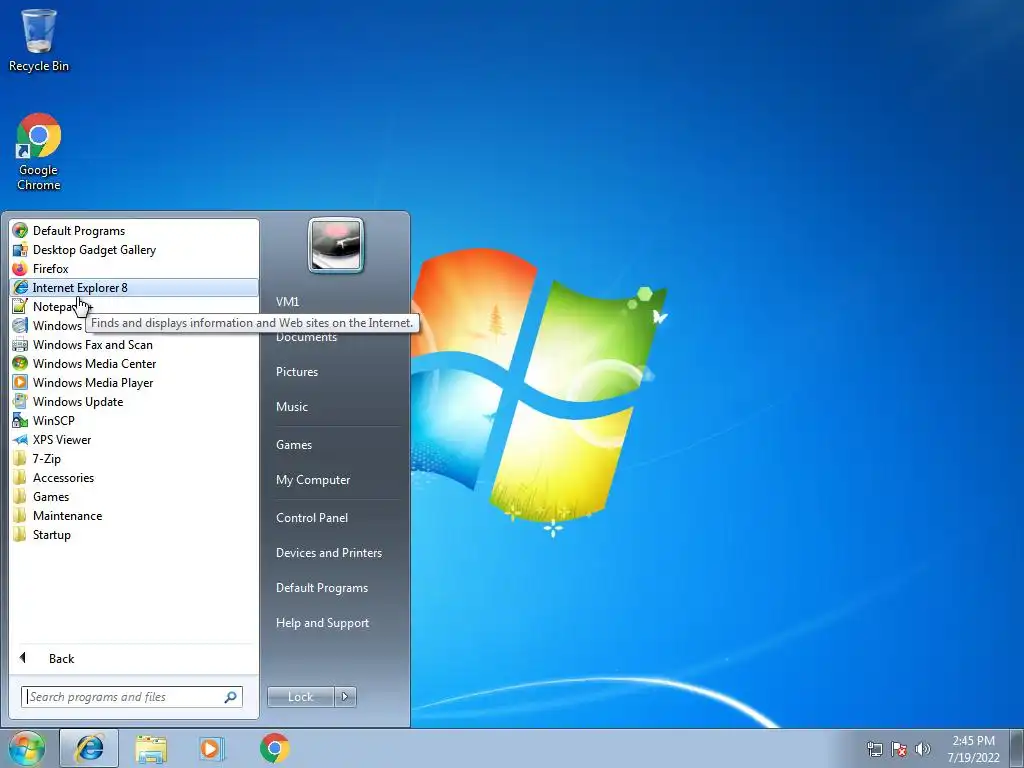Image resolution: width=1024 pixels, height=768 pixels.
Task: Open Control Panel
Action: tap(312, 518)
